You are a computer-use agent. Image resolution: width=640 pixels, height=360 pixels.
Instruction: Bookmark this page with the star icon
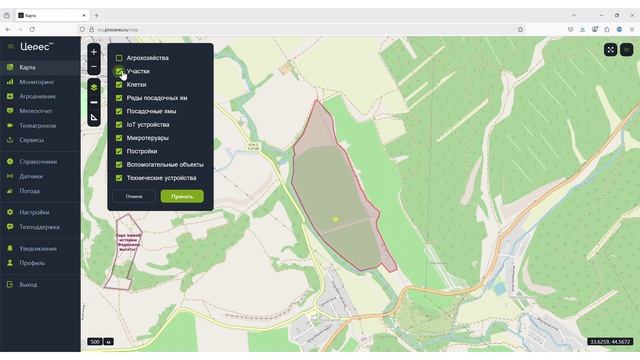[520, 29]
